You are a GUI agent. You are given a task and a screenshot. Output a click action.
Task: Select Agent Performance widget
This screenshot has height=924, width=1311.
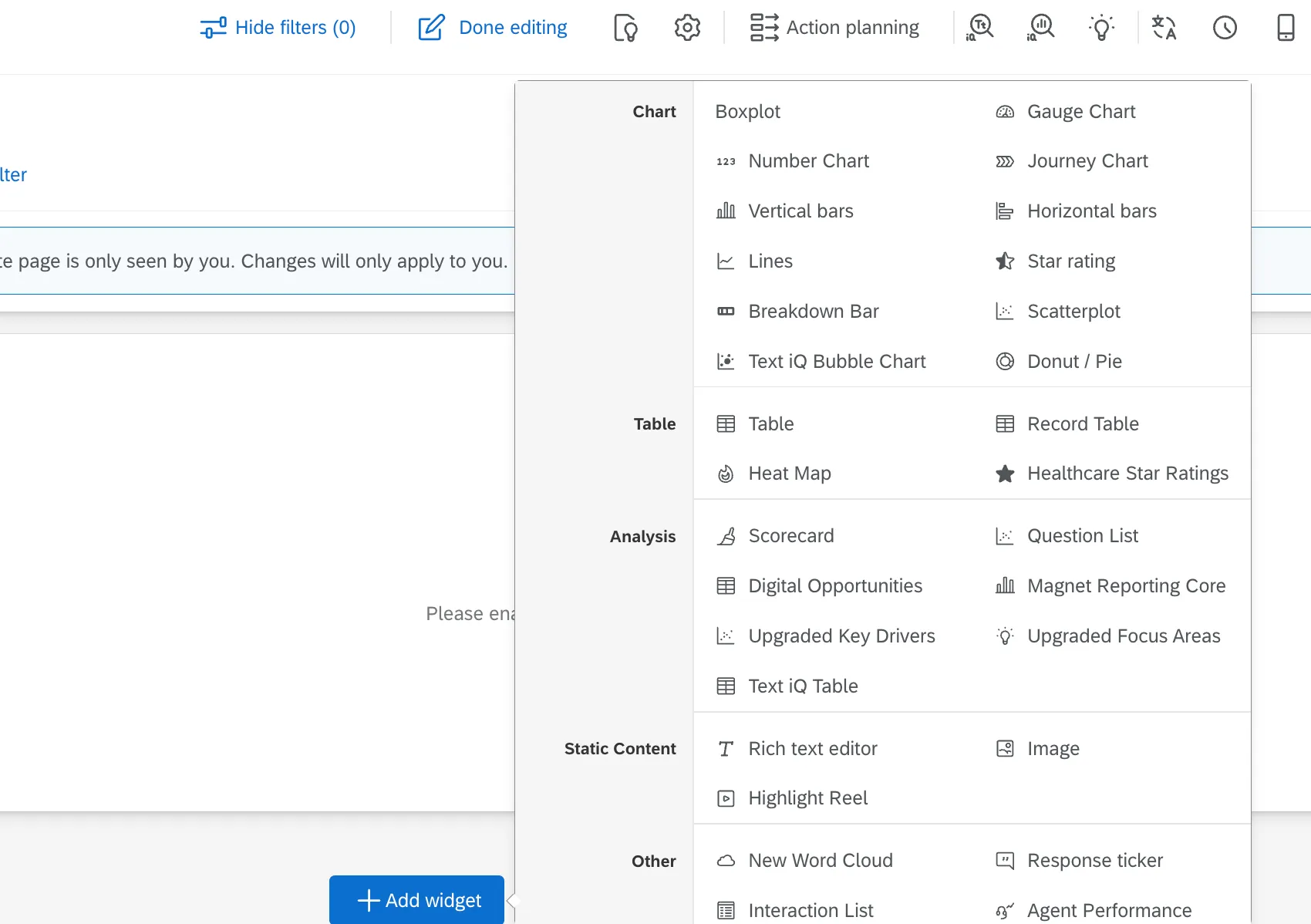pos(1094,911)
